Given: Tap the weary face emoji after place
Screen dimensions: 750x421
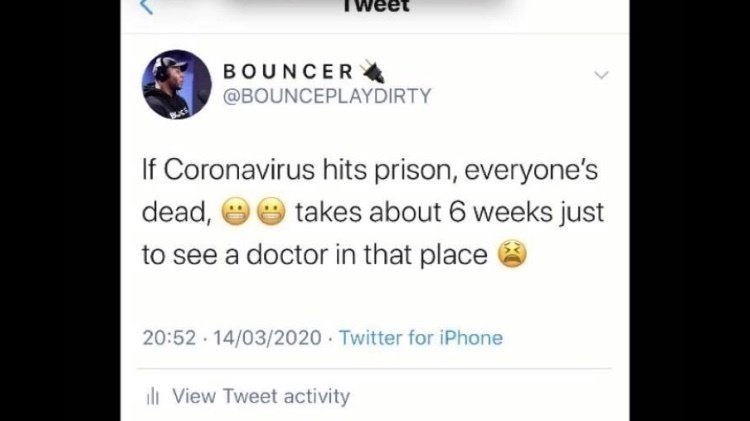Looking at the screenshot, I should point(512,254).
